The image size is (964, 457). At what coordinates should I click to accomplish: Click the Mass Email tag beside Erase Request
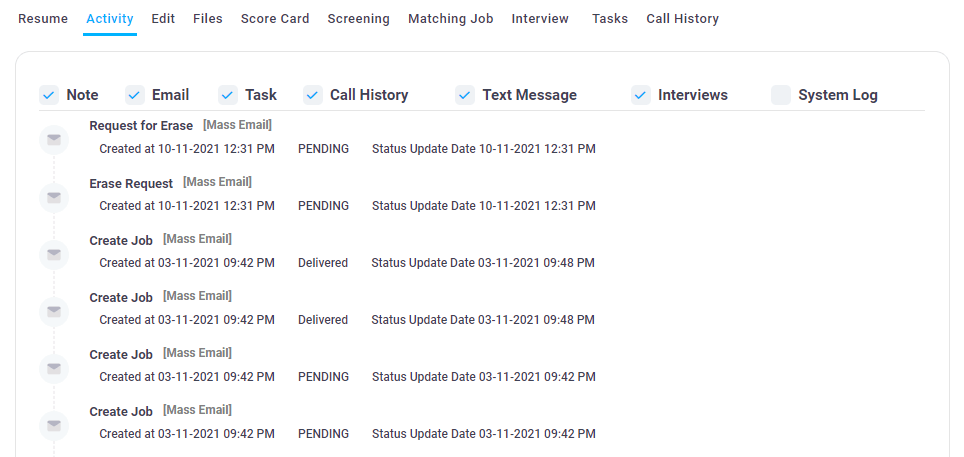218,182
